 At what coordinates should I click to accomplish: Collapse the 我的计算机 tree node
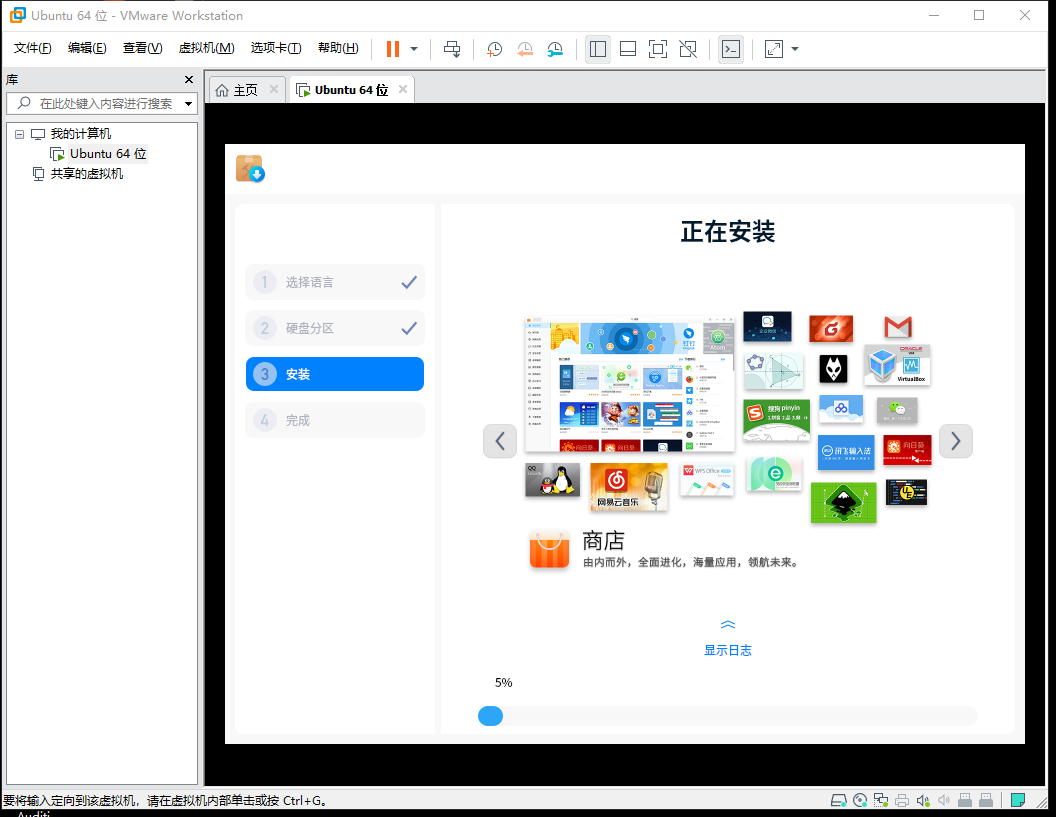[20, 134]
